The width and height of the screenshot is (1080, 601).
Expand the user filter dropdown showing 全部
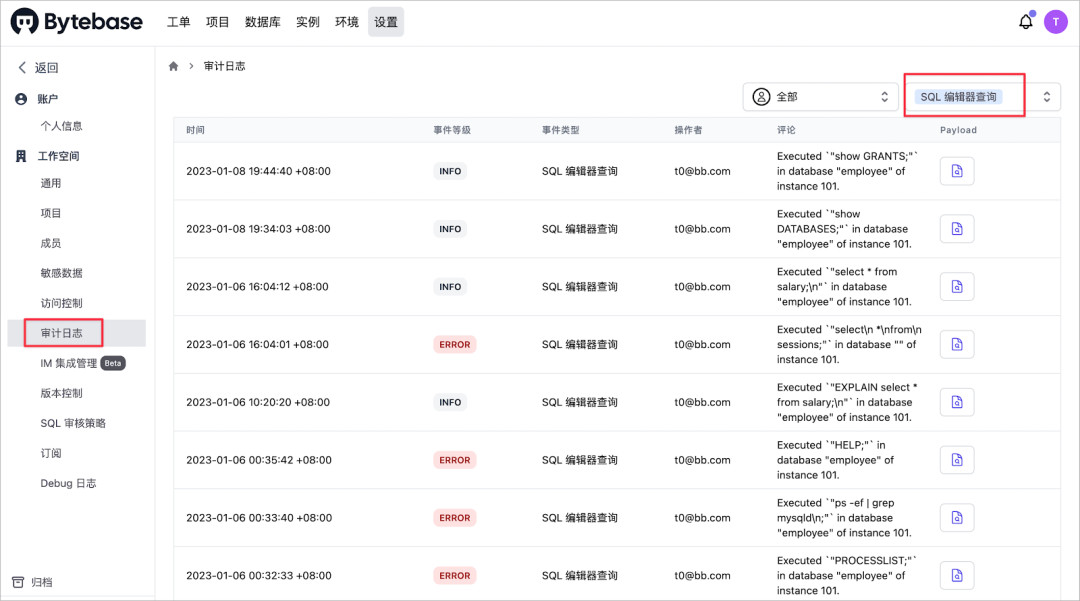[820, 97]
